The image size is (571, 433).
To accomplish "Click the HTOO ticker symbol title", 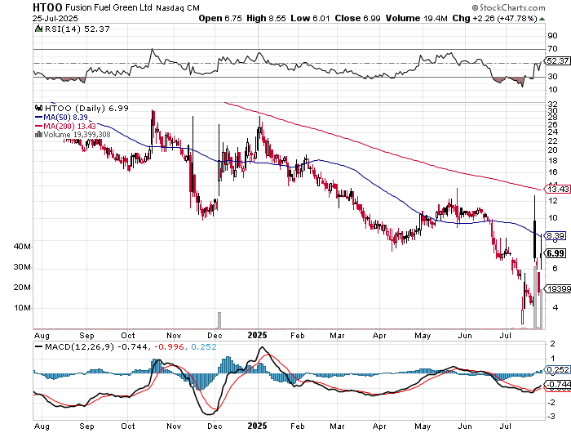I will [x=47, y=7].
